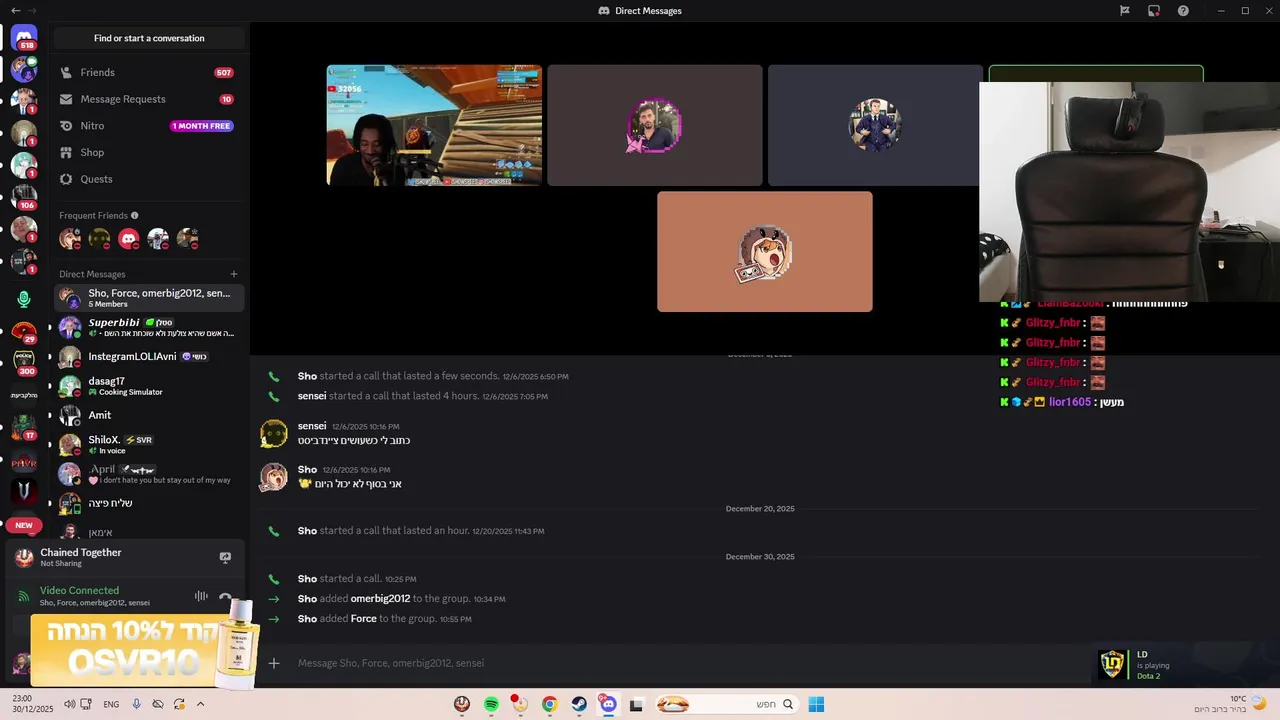Click the 1 MONTH FREE Nitro badge

202,126
